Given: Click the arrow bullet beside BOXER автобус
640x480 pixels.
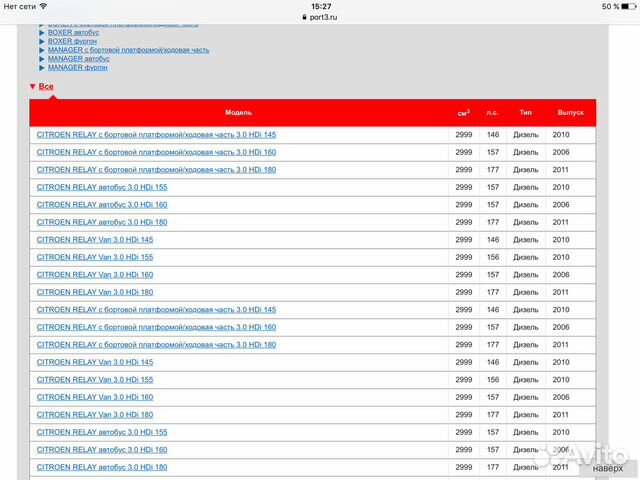Looking at the screenshot, I should tap(42, 32).
